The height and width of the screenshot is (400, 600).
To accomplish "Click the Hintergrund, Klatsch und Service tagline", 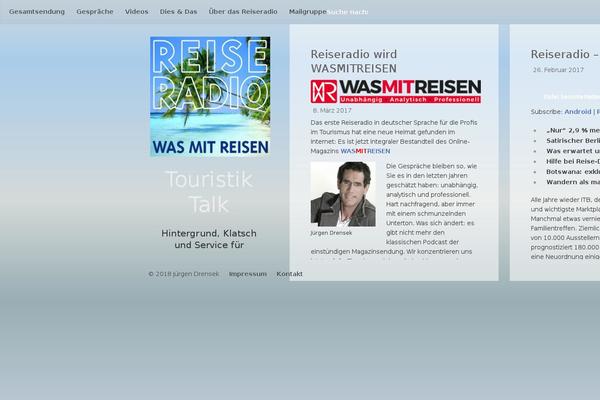I will click(x=209, y=239).
